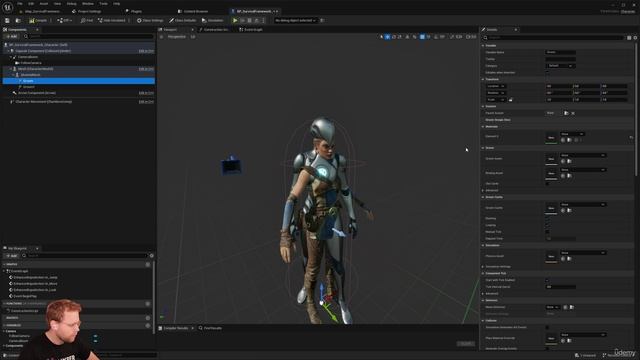Click the lock scale ratio icon
This screenshot has width=640, height=360.
tap(511, 100)
